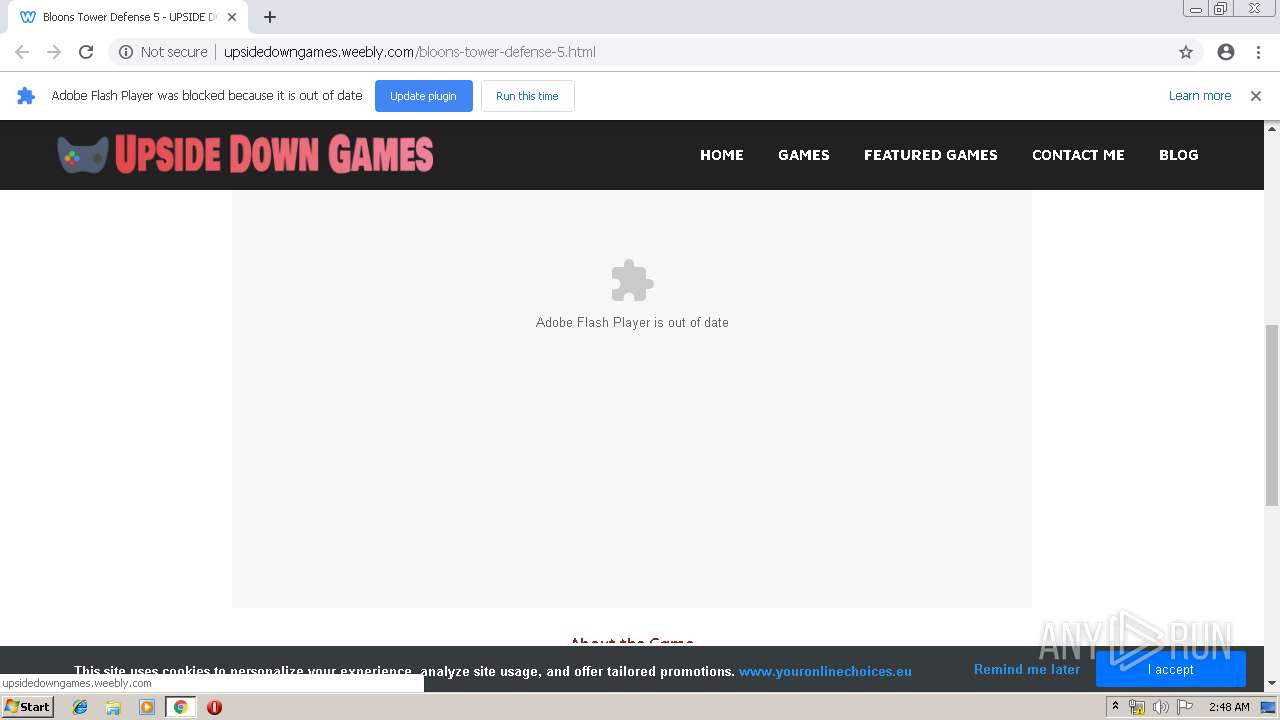View site info via Not secure icon
Image resolution: width=1280 pixels, height=720 pixels.
point(126,52)
